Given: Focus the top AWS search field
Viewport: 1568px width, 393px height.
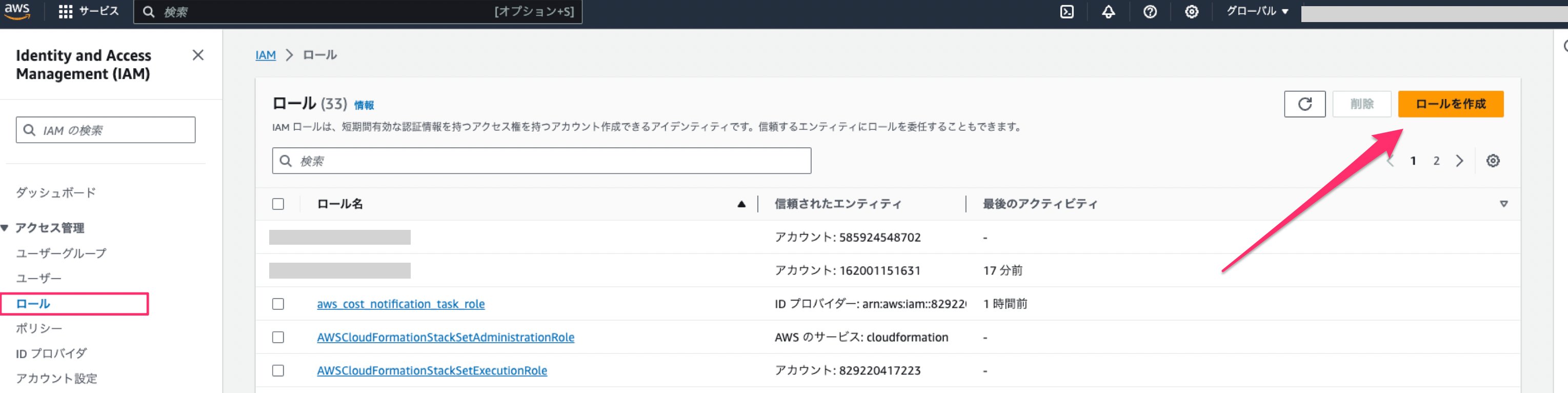Looking at the screenshot, I should (x=358, y=12).
